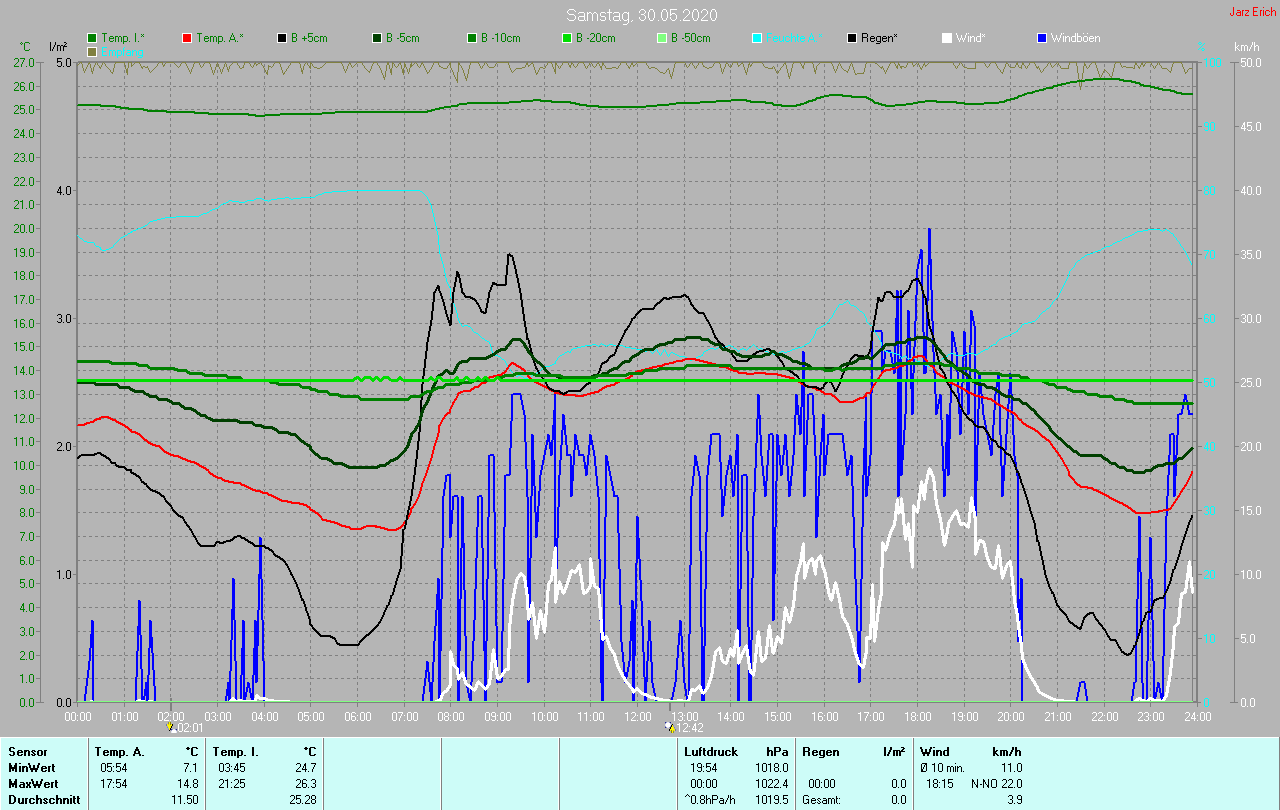Click the cyan legend square in the top row
The height and width of the screenshot is (810, 1280).
coord(757,38)
